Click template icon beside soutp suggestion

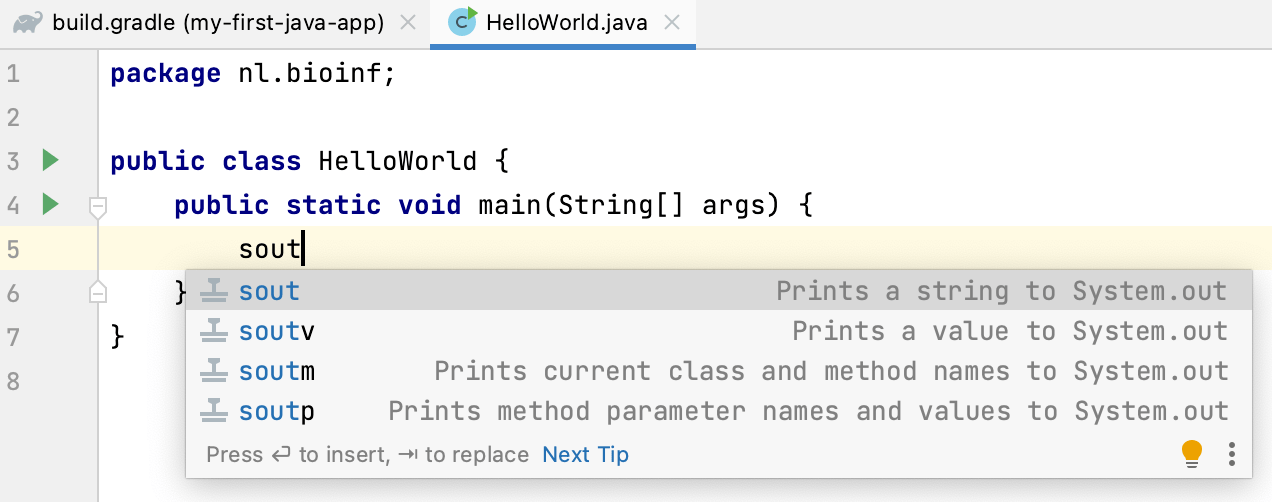pyautogui.click(x=213, y=411)
